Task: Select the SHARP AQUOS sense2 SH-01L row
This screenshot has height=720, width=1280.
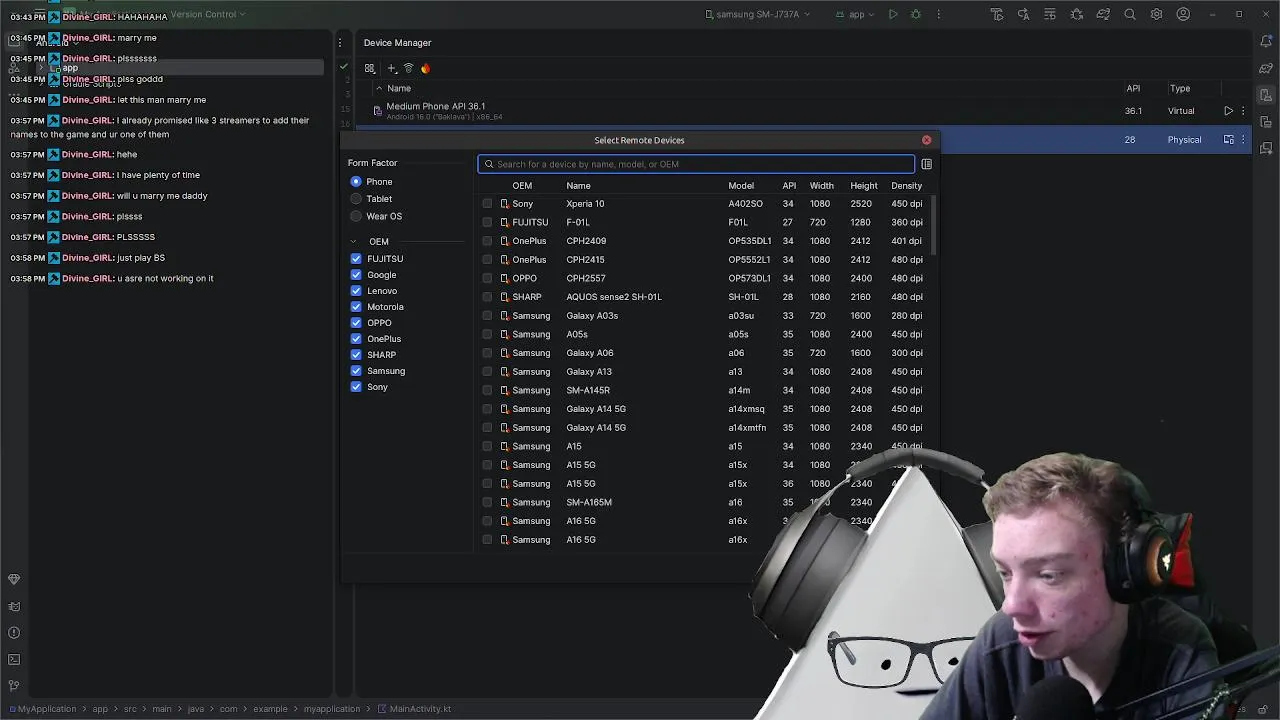Action: click(705, 297)
